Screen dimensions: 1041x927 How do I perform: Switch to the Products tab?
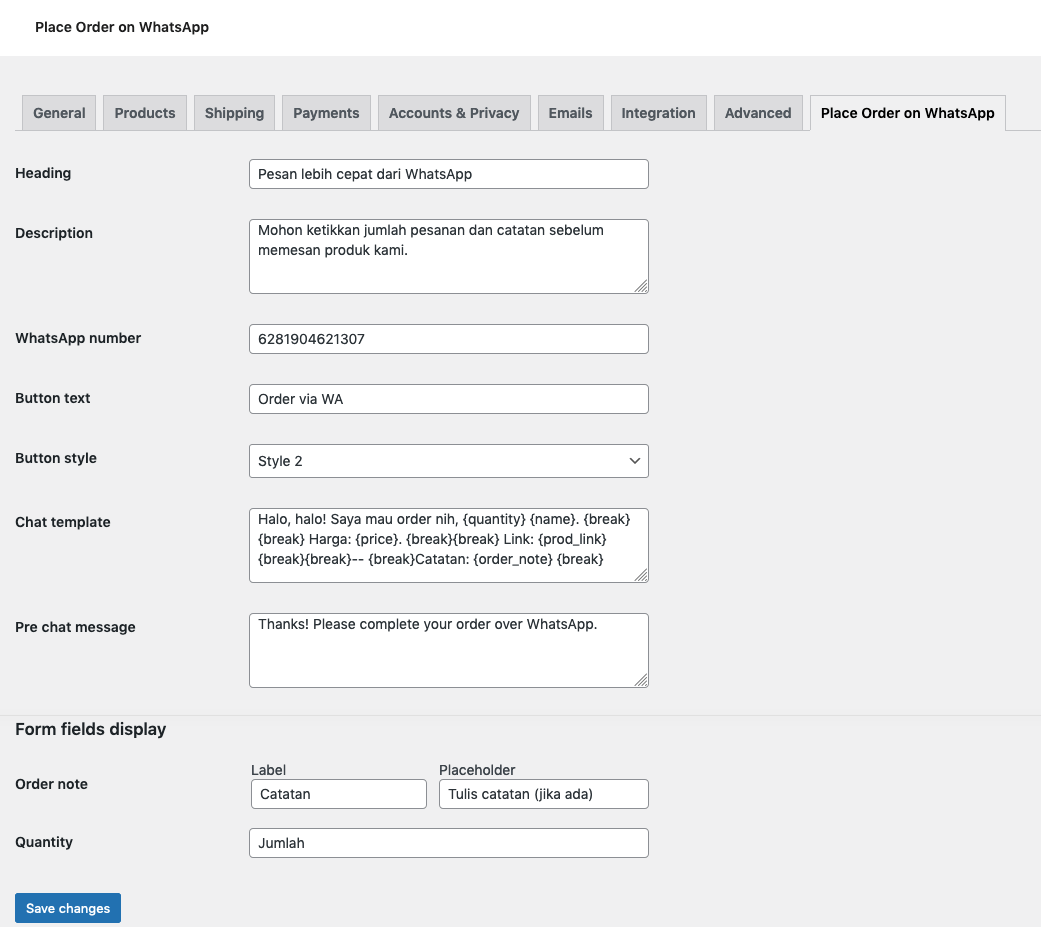145,113
